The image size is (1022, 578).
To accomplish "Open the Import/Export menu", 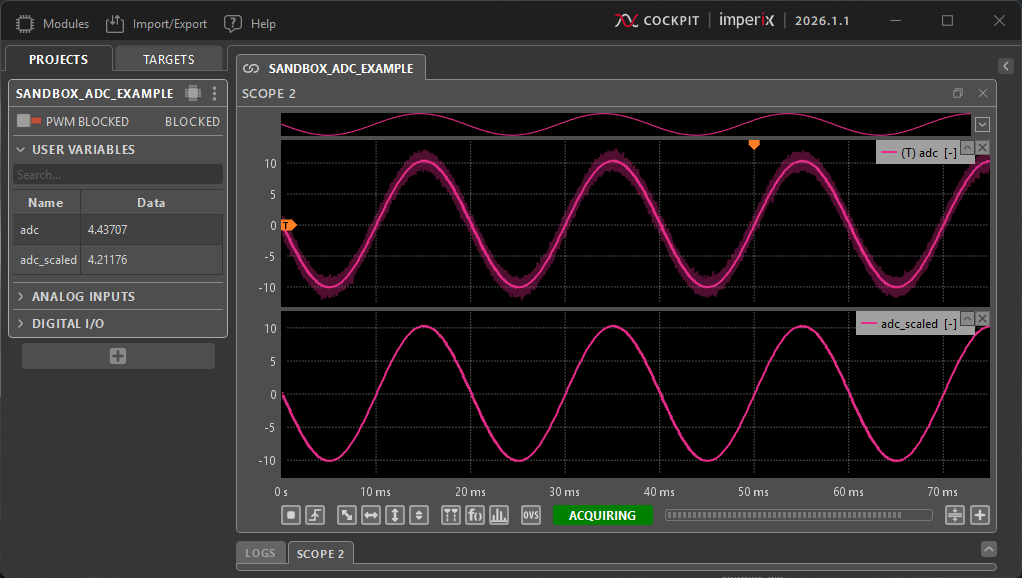I will pos(157,23).
